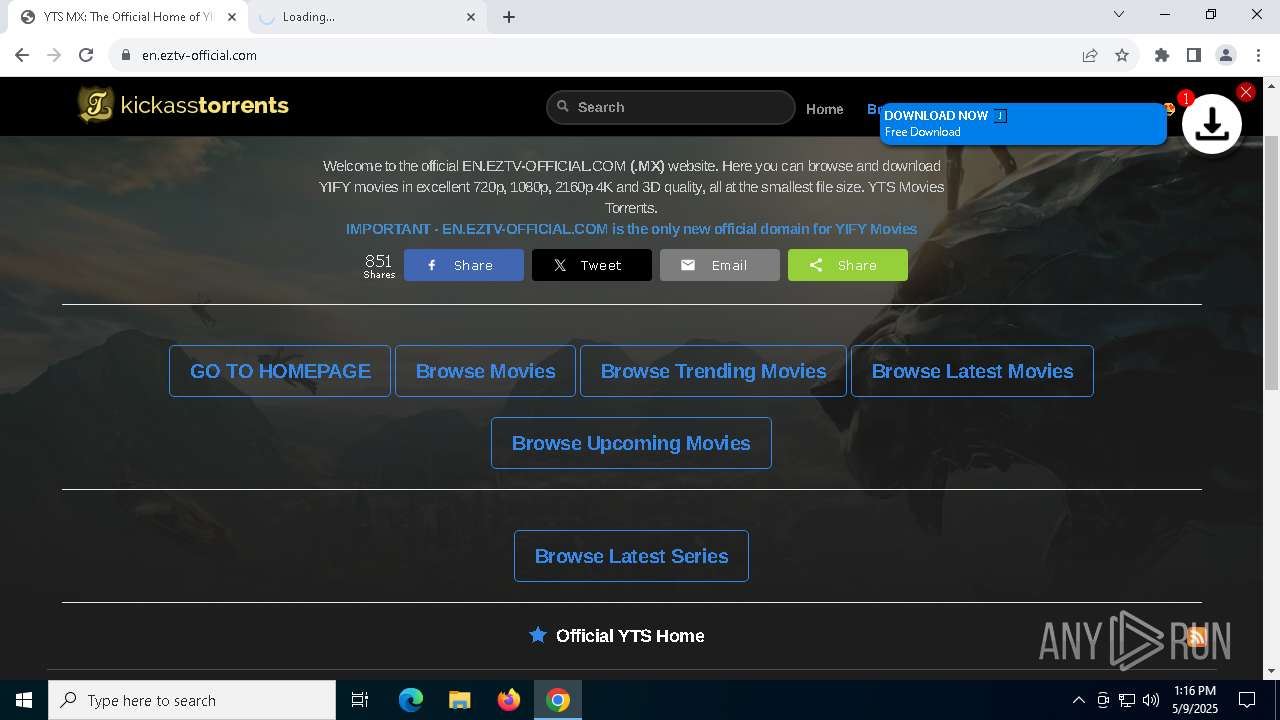
Task: Open network settings tray icon
Action: pos(1127,700)
